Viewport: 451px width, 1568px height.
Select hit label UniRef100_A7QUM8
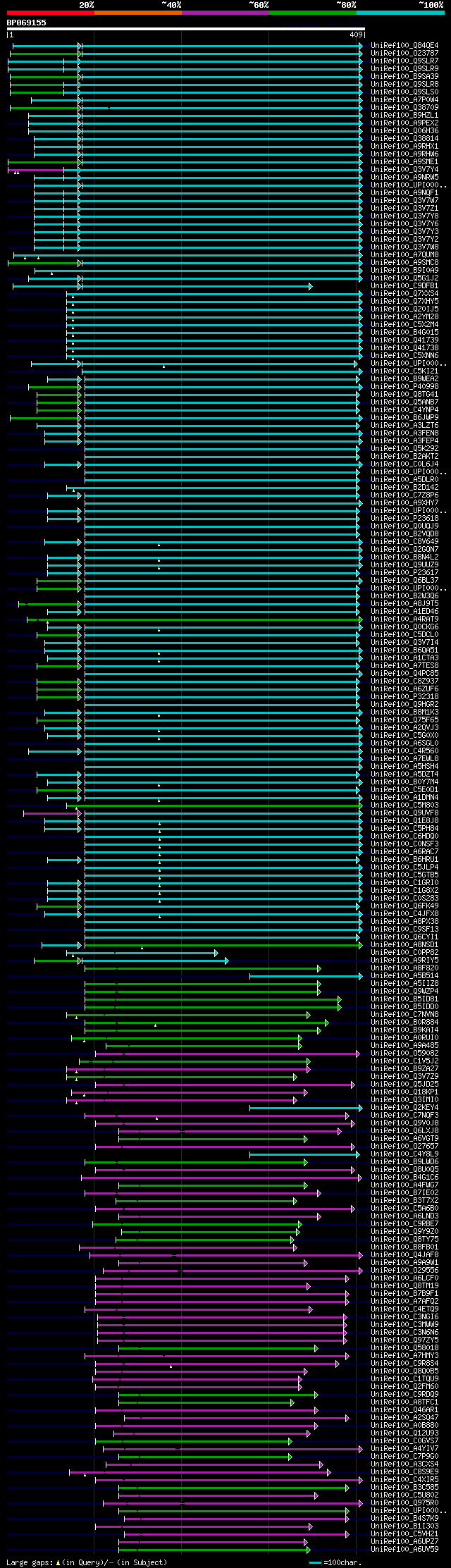(x=404, y=255)
